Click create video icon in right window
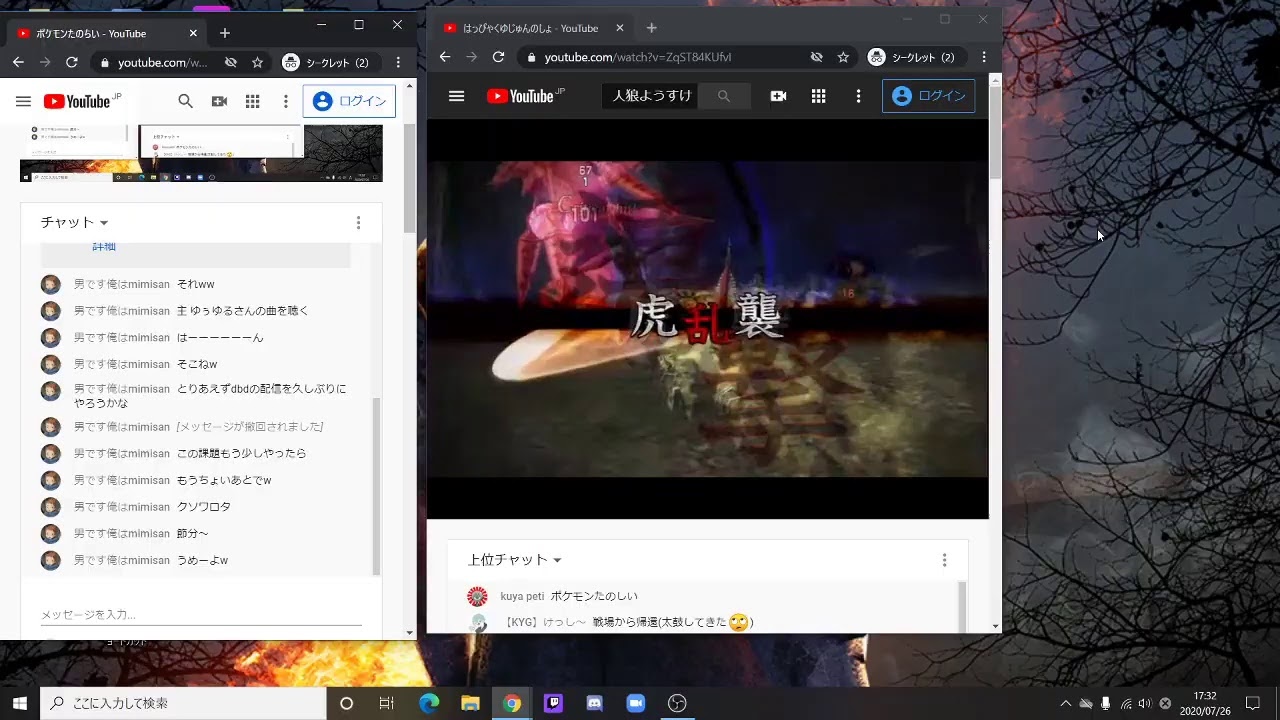The image size is (1280, 720). (x=778, y=96)
